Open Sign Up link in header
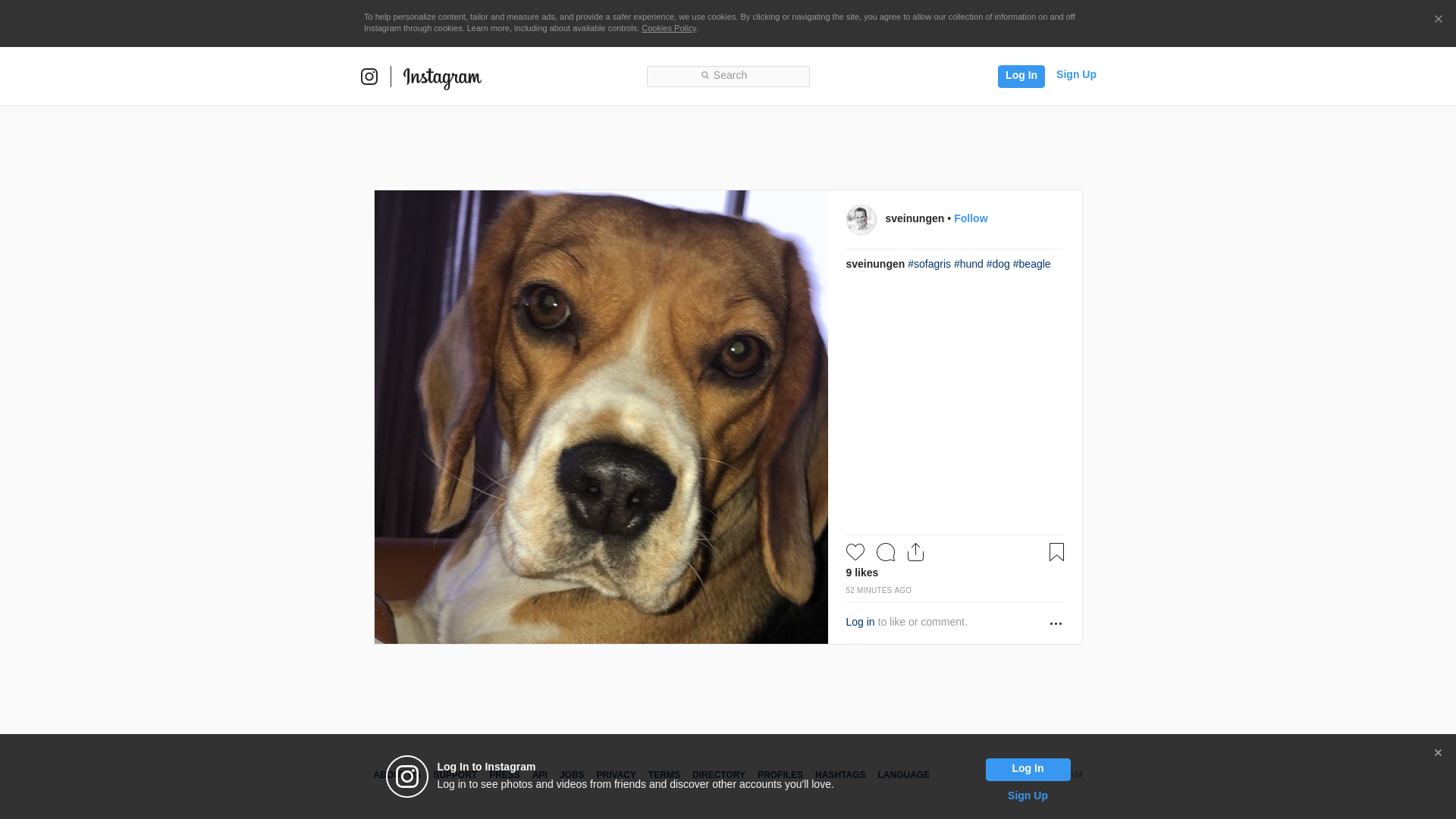The image size is (1456, 819). [x=1076, y=74]
